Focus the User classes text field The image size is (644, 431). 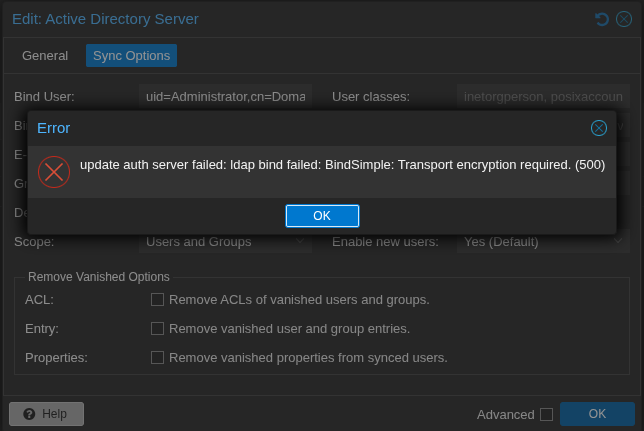click(x=544, y=97)
